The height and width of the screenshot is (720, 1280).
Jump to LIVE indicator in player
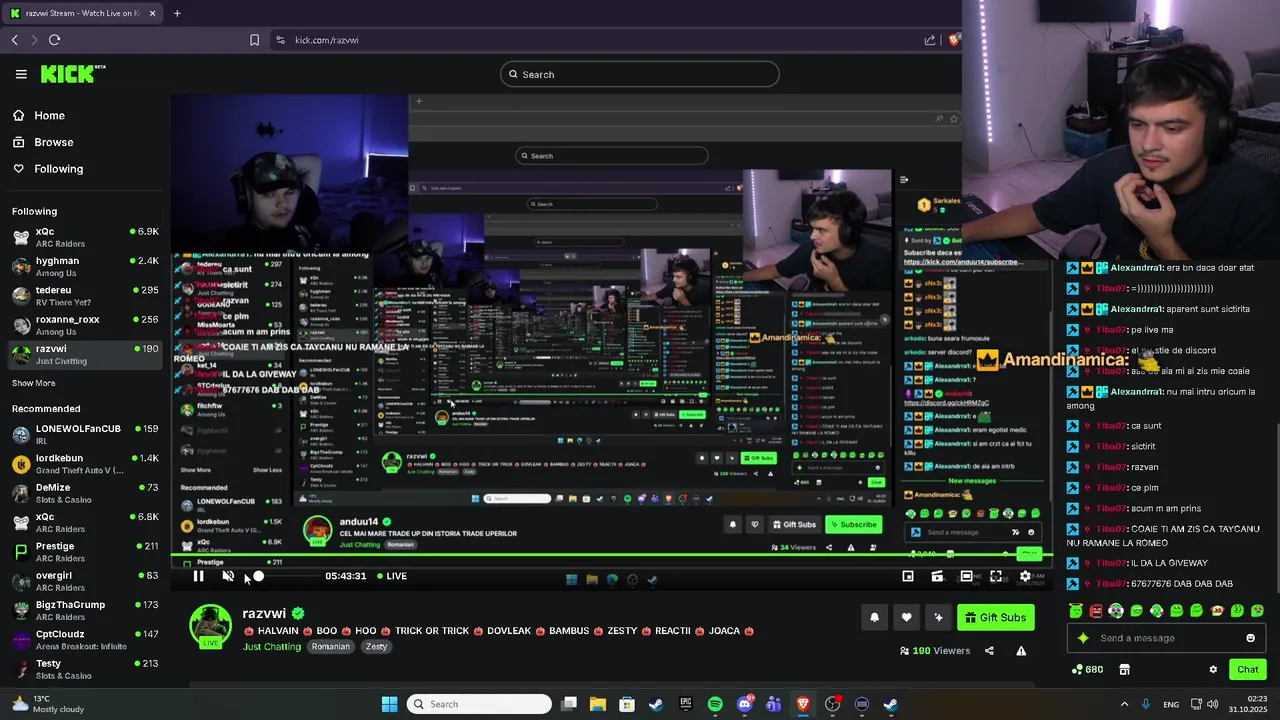click(392, 576)
